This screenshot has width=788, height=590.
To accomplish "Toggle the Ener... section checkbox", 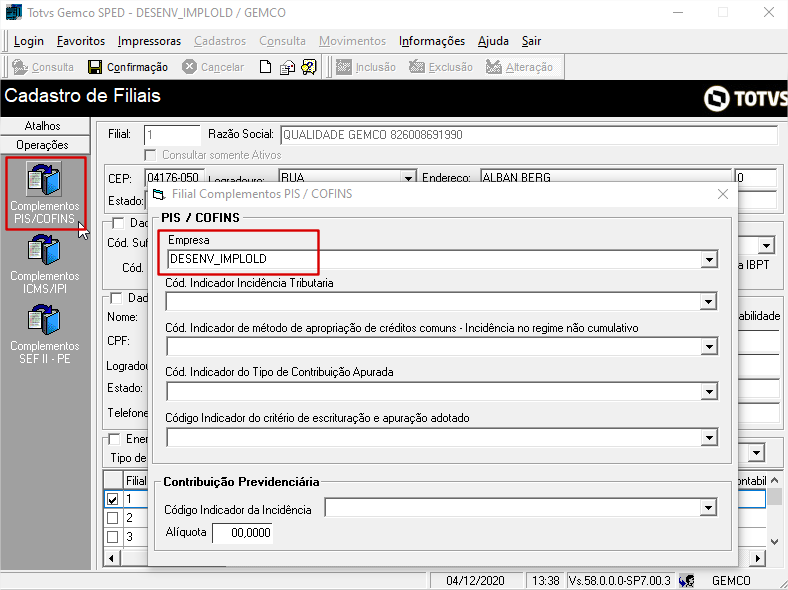I will click(115, 439).
